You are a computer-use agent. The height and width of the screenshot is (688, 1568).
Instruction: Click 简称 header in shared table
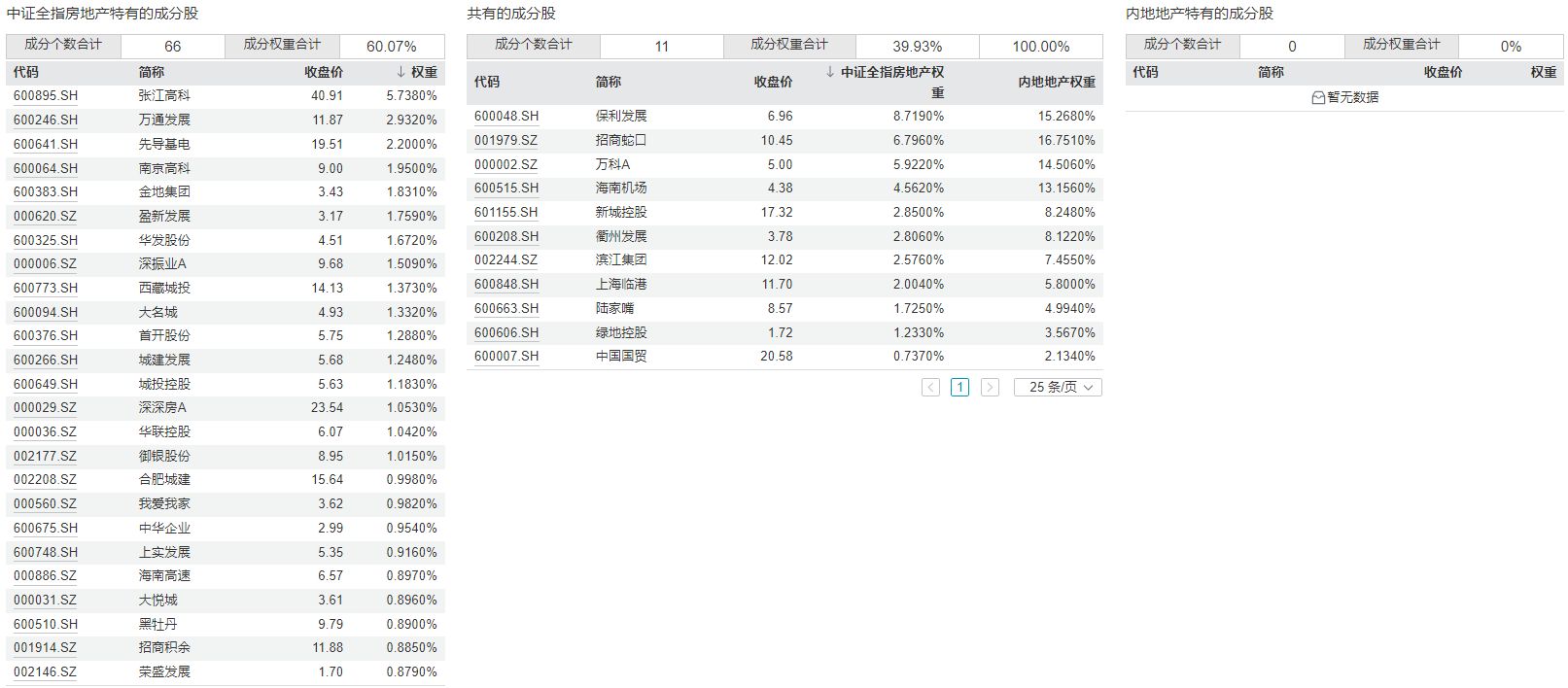click(x=609, y=82)
